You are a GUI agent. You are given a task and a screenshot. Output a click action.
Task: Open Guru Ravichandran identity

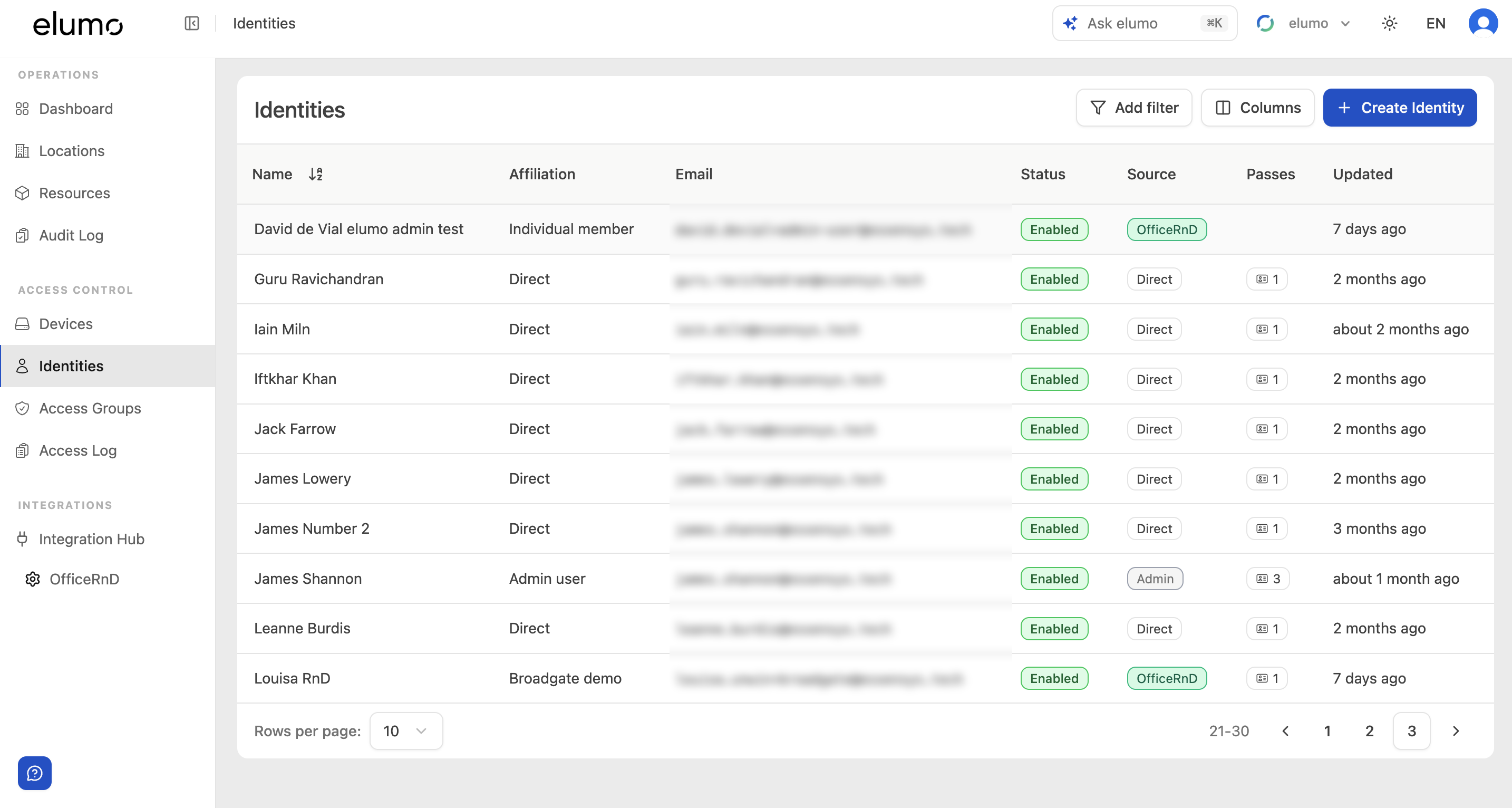pyautogui.click(x=865, y=279)
